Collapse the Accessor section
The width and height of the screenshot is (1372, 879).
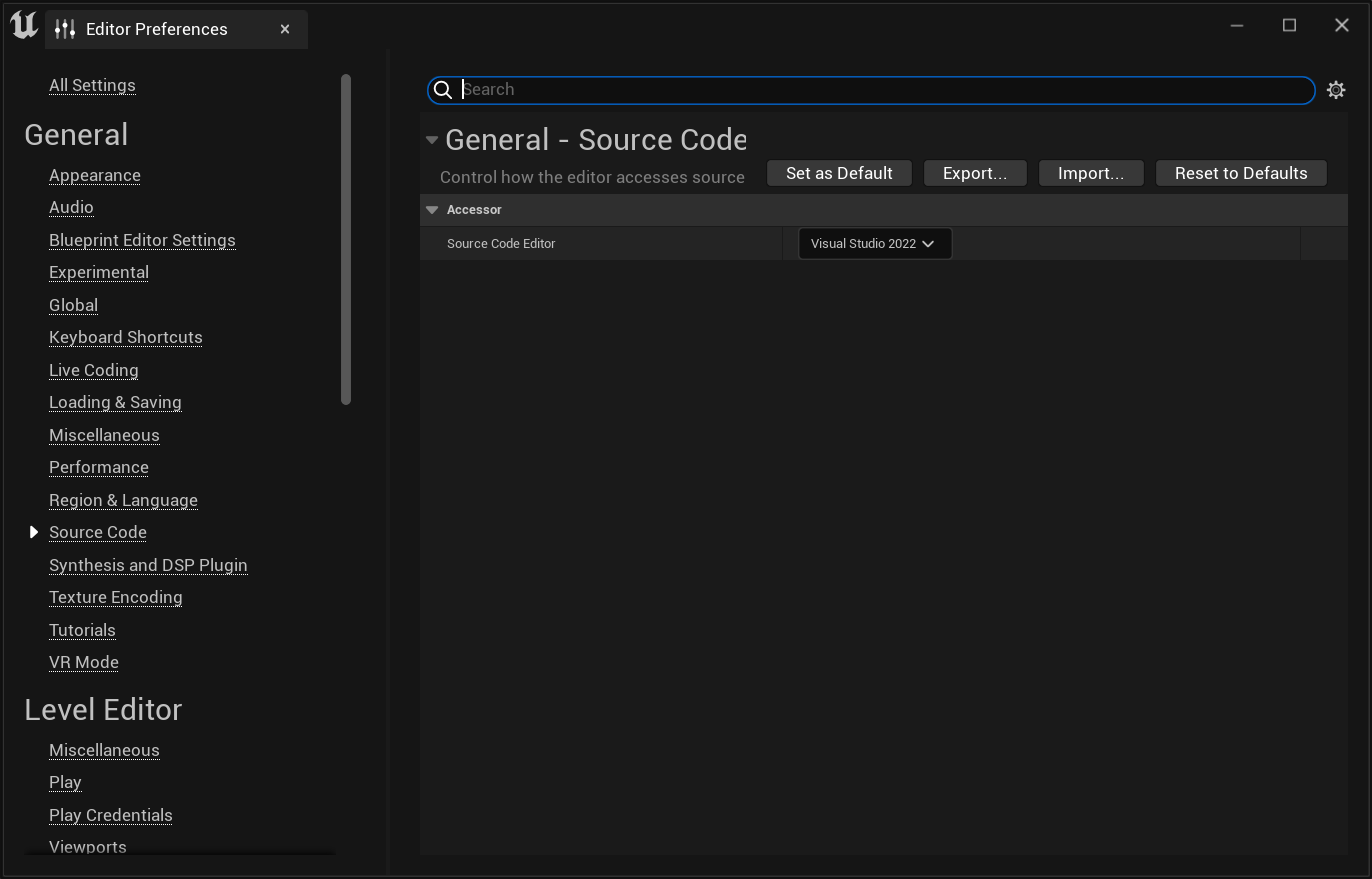click(x=432, y=210)
